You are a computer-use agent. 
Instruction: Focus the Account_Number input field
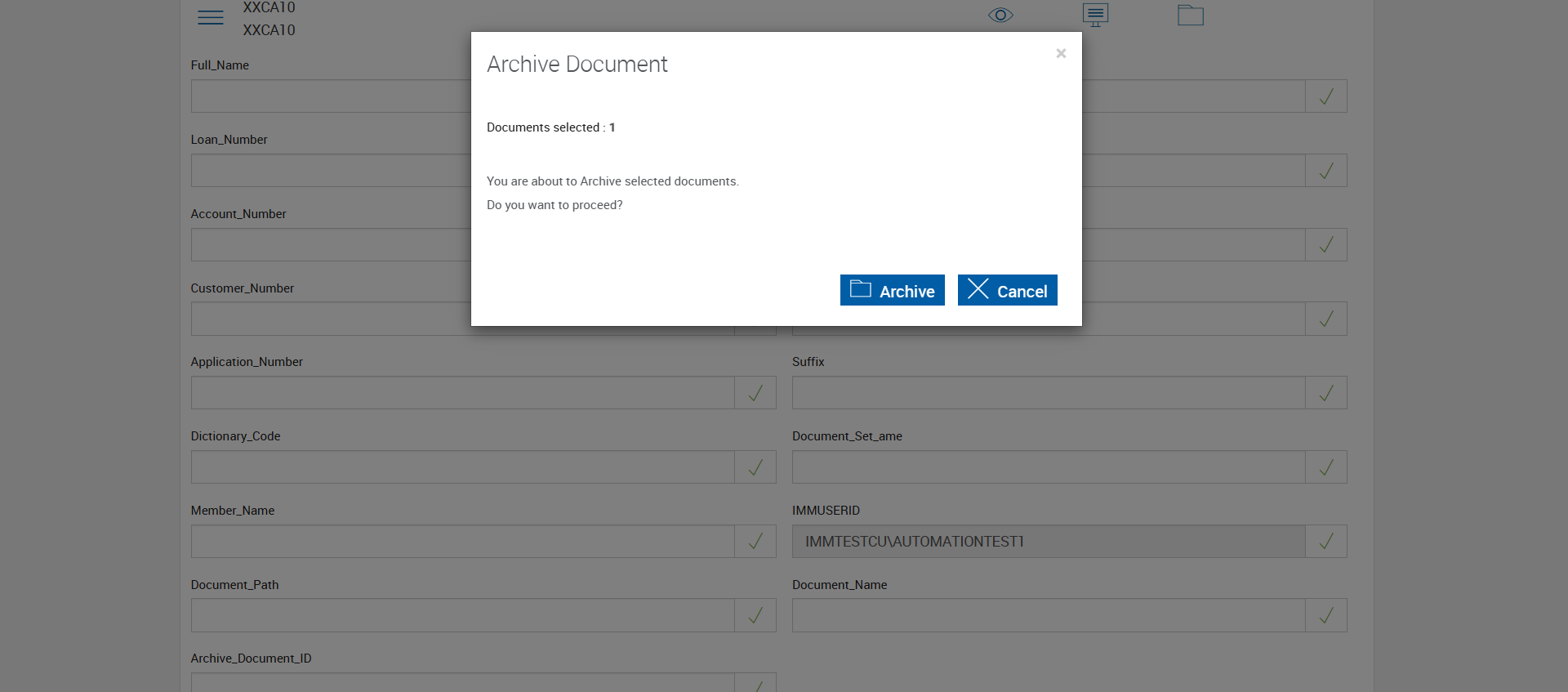click(331, 245)
